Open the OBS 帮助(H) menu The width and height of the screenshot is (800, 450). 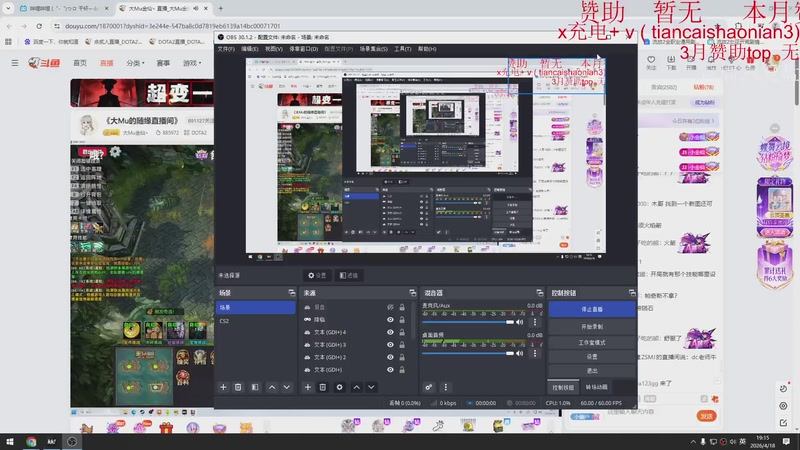[x=427, y=49]
